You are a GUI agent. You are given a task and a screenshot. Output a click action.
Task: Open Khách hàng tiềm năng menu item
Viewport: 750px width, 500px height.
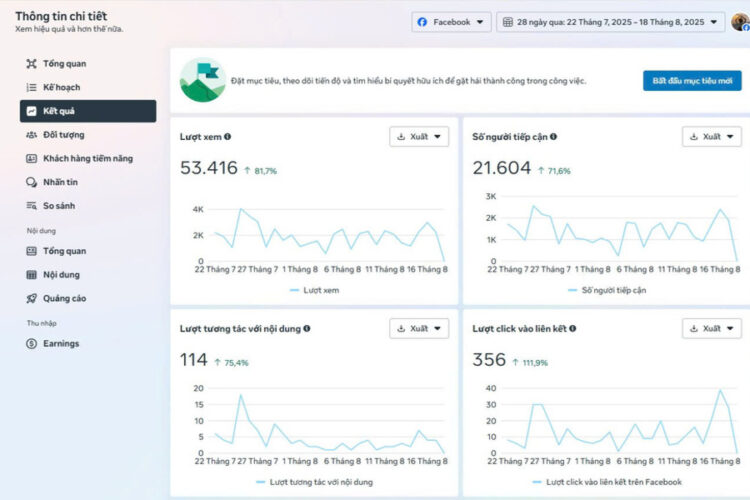coord(87,158)
